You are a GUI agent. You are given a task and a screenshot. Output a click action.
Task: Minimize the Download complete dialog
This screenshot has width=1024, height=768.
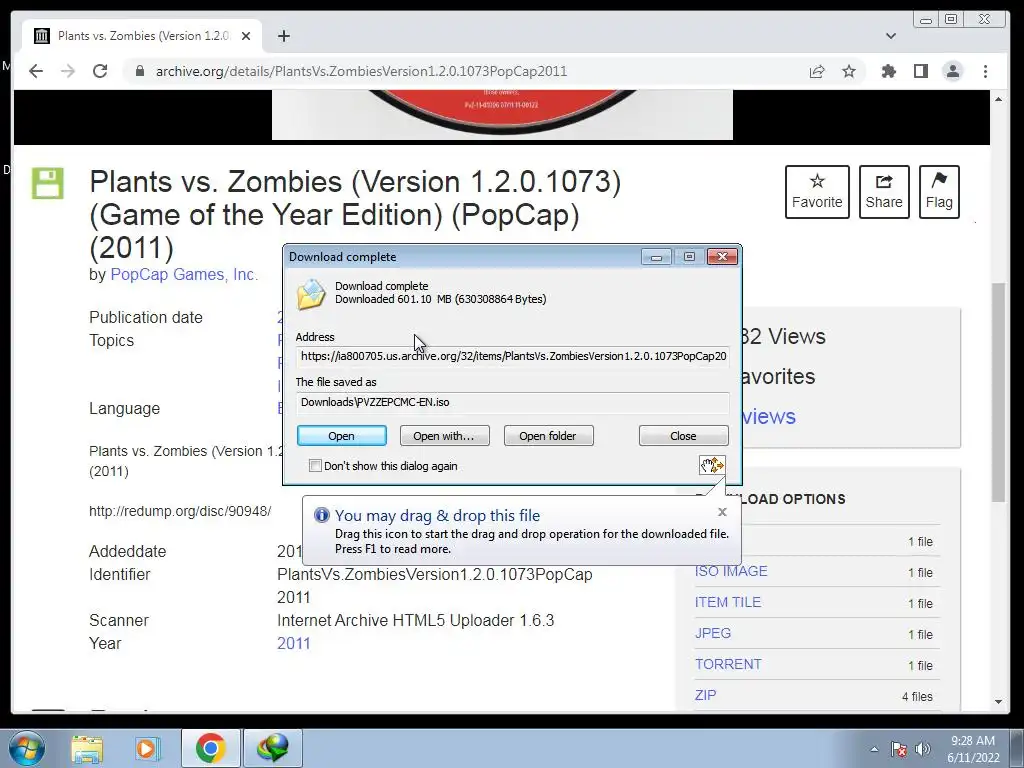click(656, 257)
